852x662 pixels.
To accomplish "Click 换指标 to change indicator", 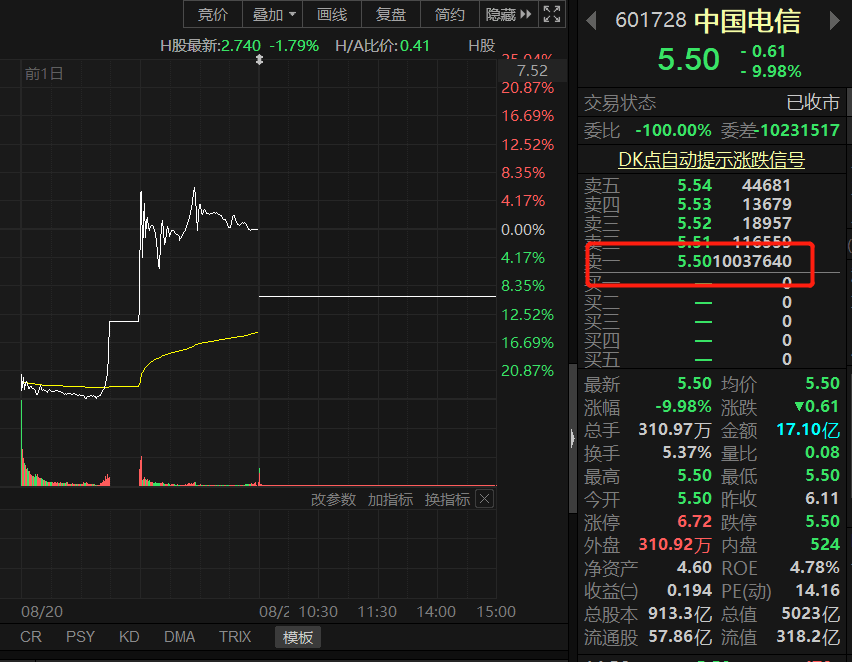I will click(447, 499).
